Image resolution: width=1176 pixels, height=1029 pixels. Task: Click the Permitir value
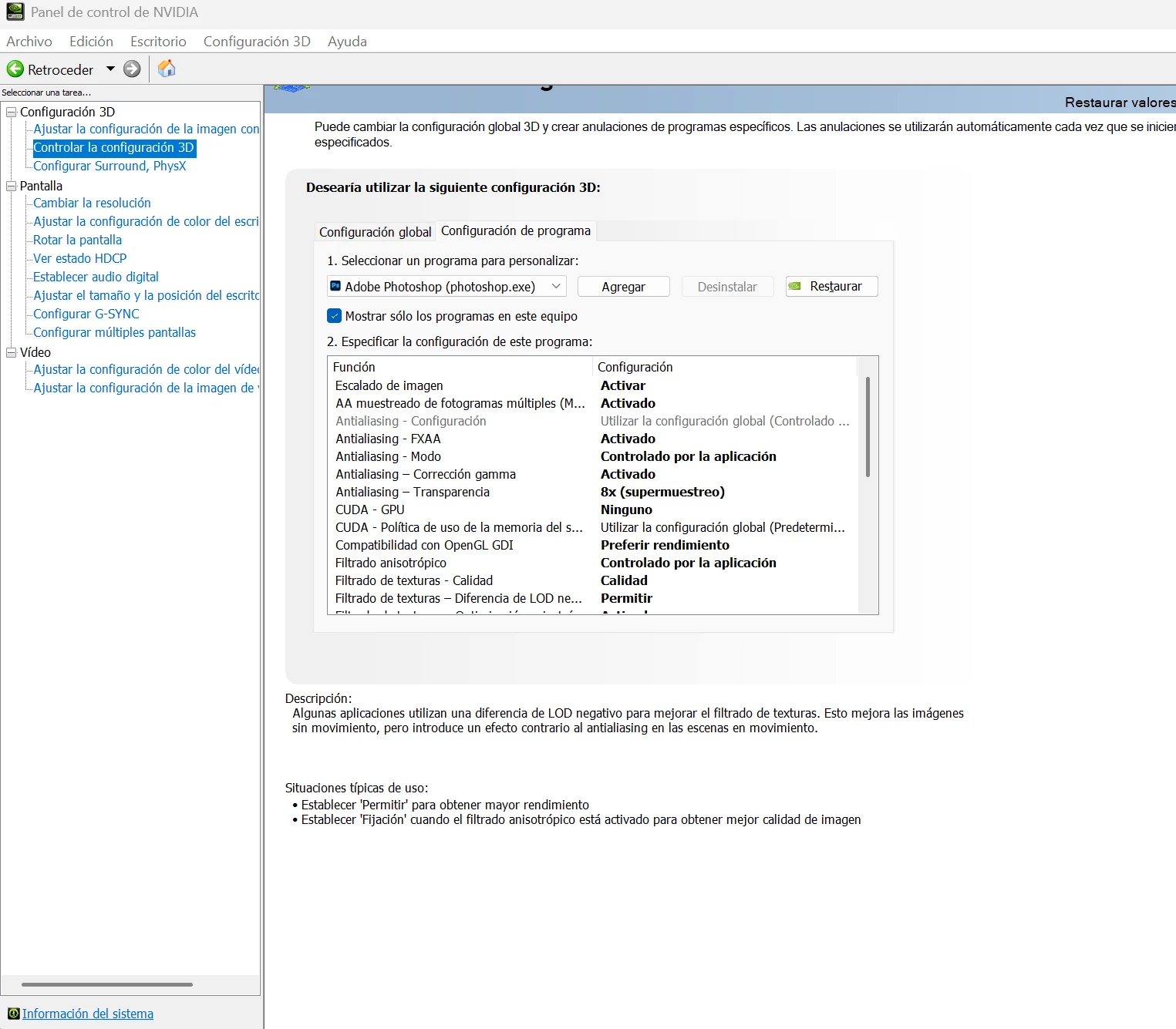click(626, 598)
